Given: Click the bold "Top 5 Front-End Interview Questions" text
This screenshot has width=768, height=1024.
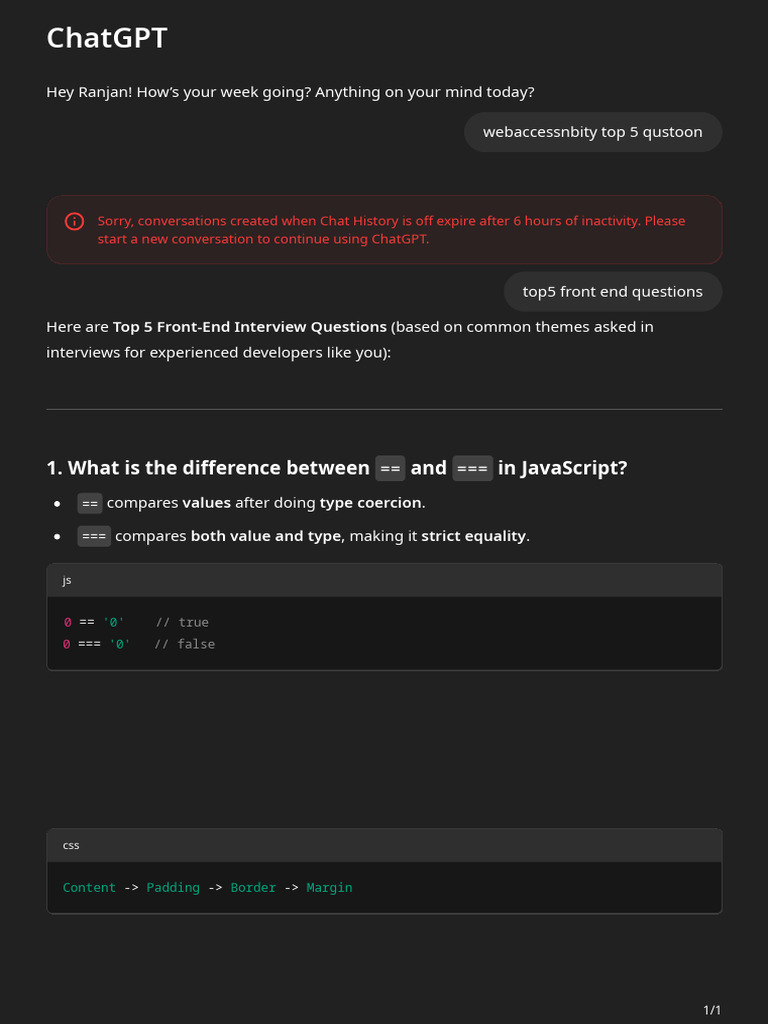Looking at the screenshot, I should pos(249,327).
